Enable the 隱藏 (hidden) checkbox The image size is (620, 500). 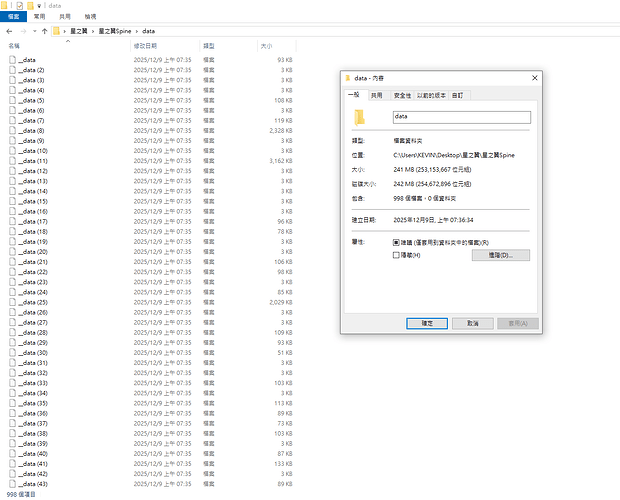click(x=396, y=255)
